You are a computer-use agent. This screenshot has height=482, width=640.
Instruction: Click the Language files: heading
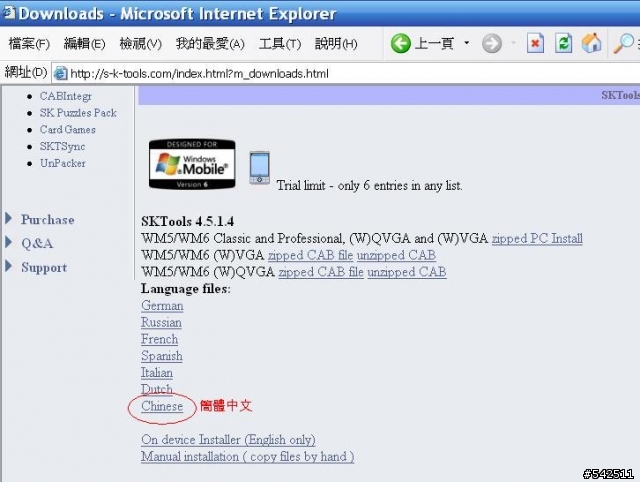[x=186, y=289]
